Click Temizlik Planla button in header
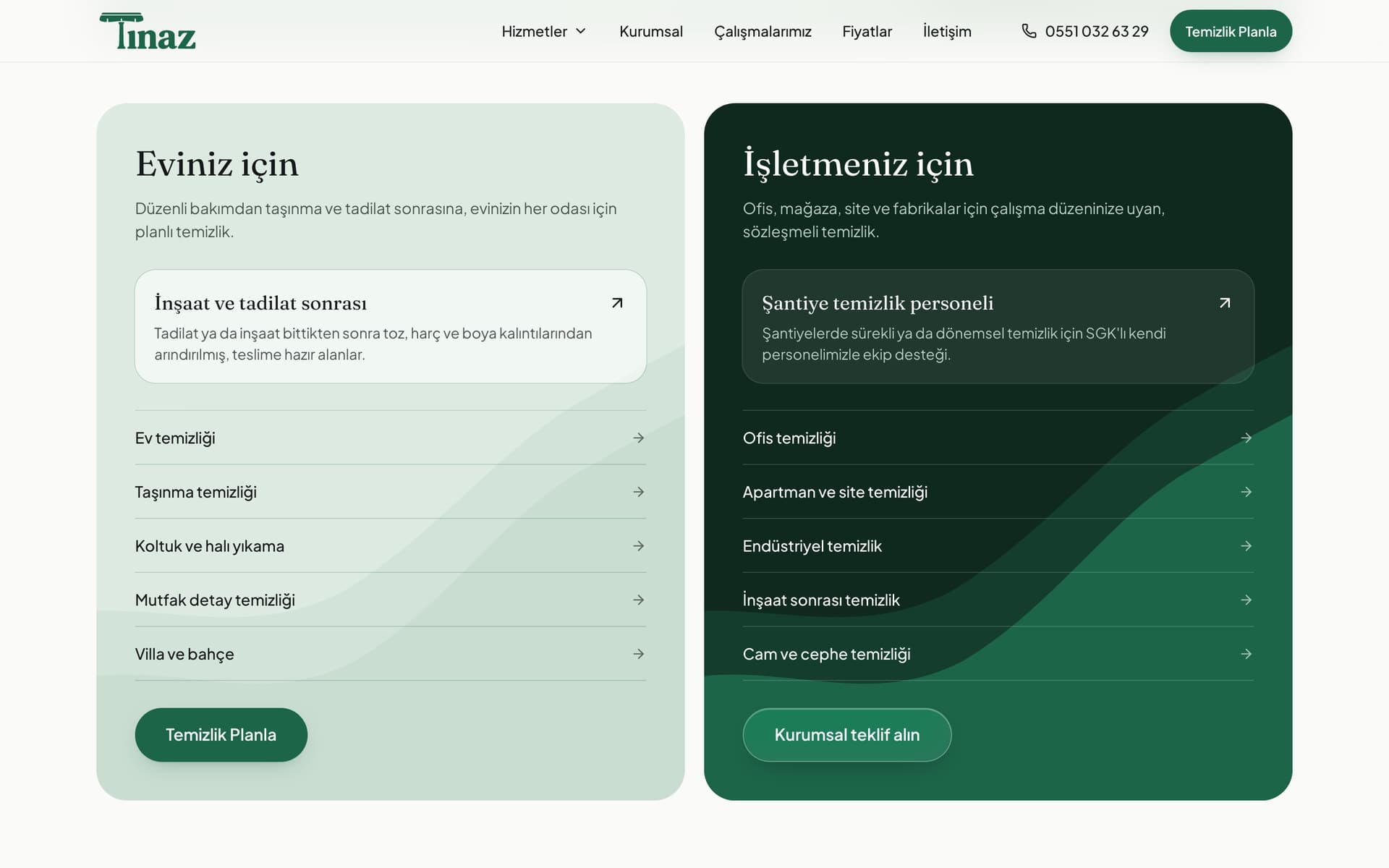 pyautogui.click(x=1231, y=31)
